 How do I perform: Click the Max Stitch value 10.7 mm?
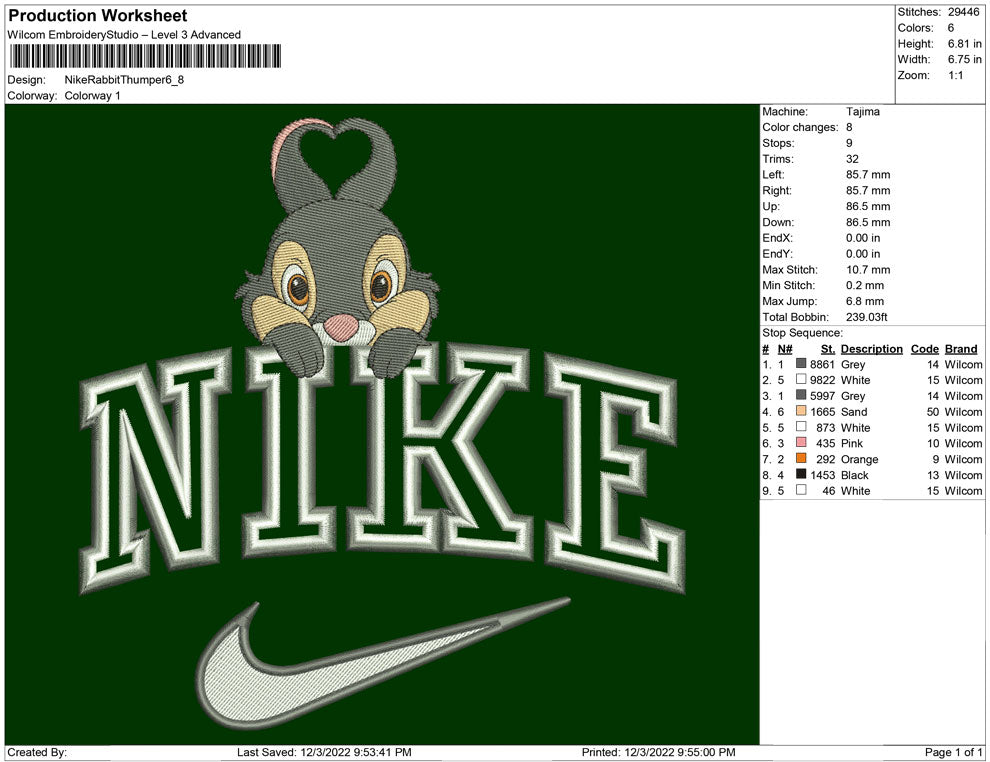pos(868,270)
